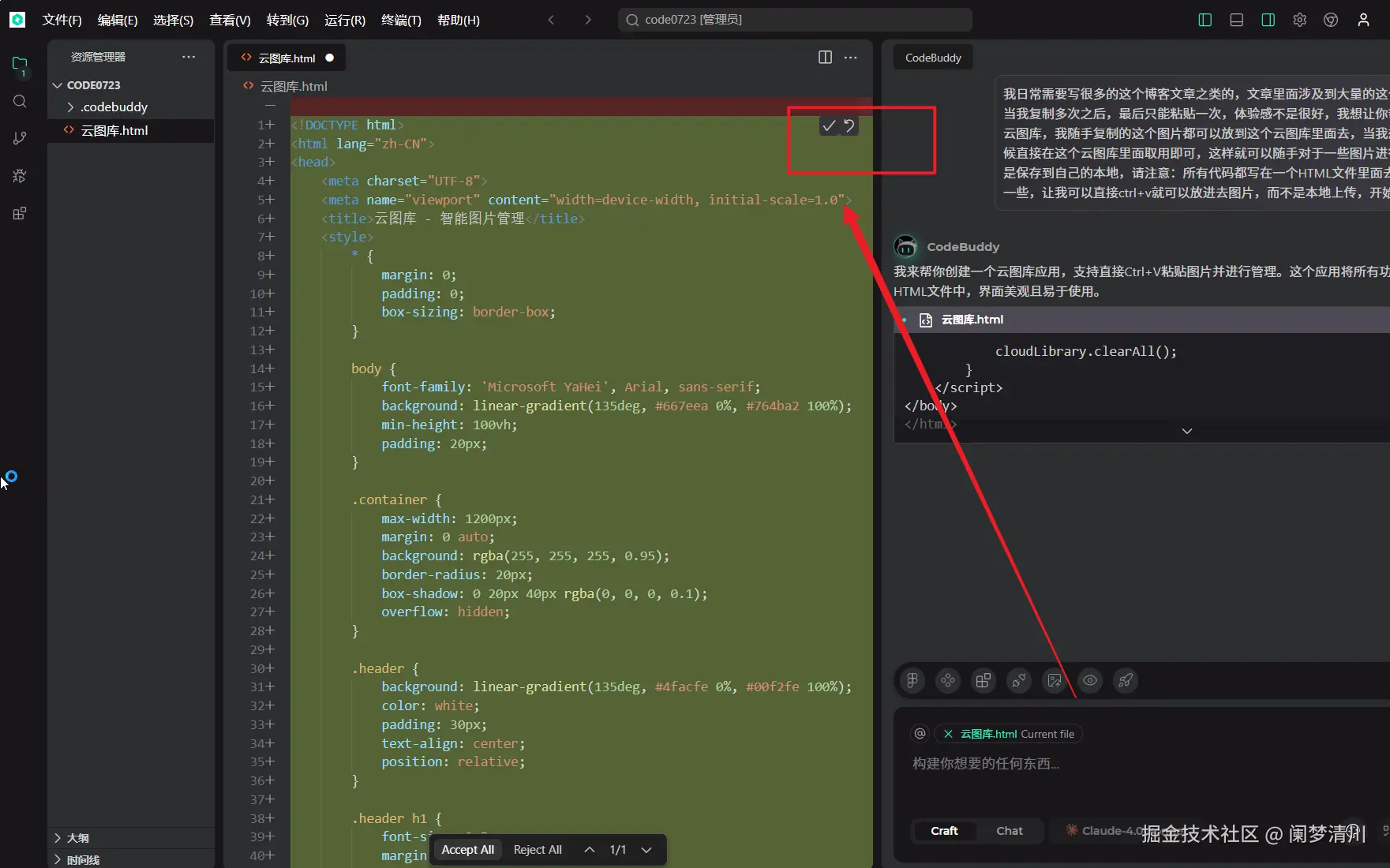Click Accept All button
Viewport: 1390px width, 868px height.
(x=467, y=850)
